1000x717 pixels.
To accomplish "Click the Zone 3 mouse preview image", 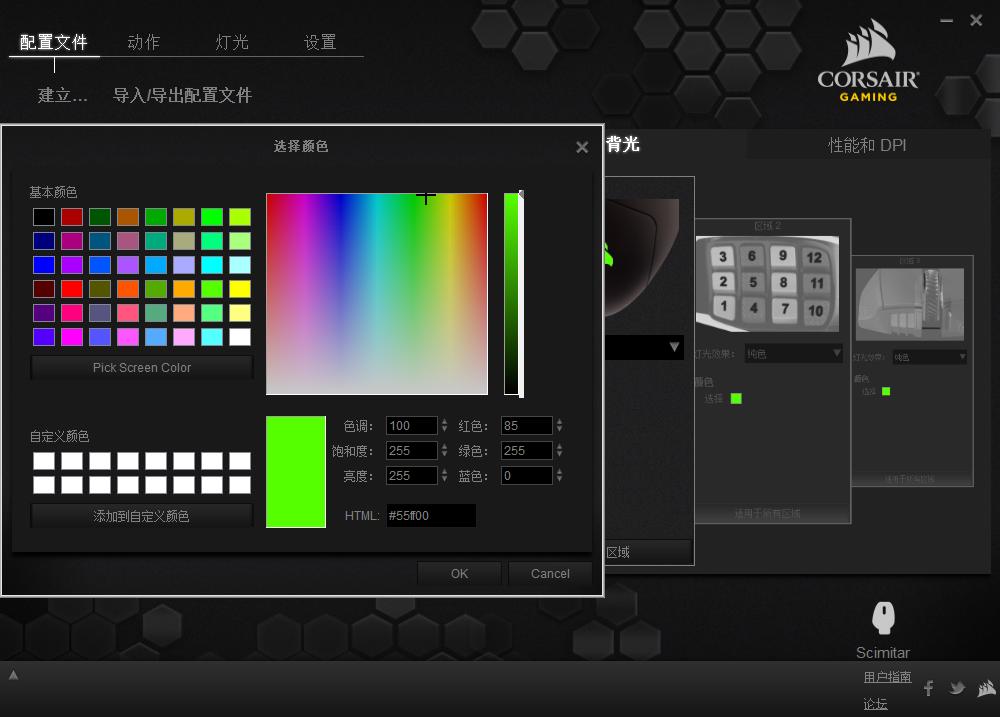I will [x=910, y=305].
